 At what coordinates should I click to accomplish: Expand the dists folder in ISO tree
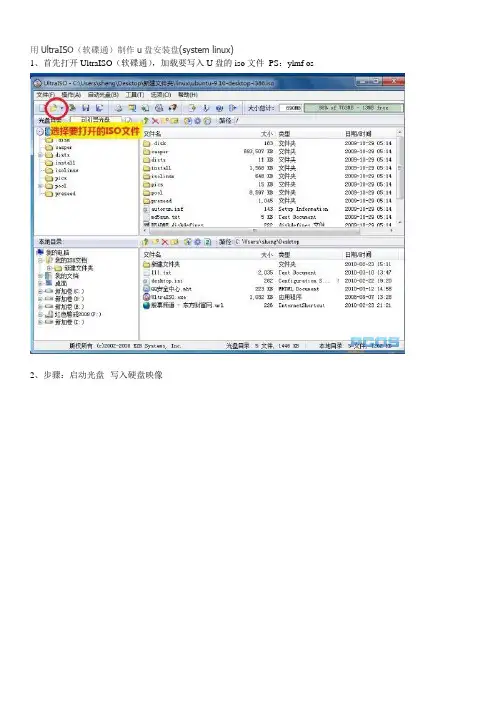click(x=40, y=155)
